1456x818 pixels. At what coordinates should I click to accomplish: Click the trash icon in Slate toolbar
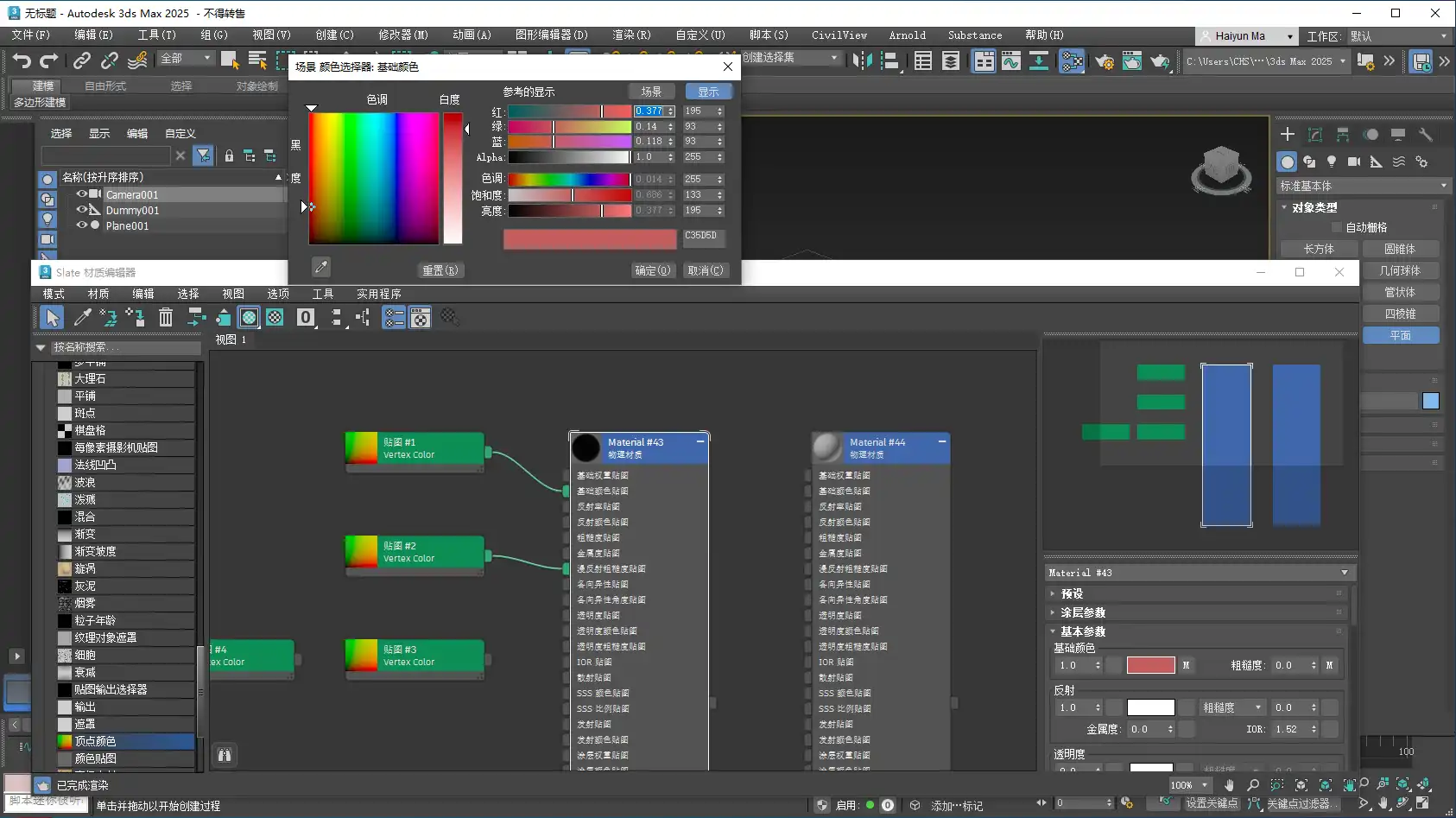coord(166,318)
